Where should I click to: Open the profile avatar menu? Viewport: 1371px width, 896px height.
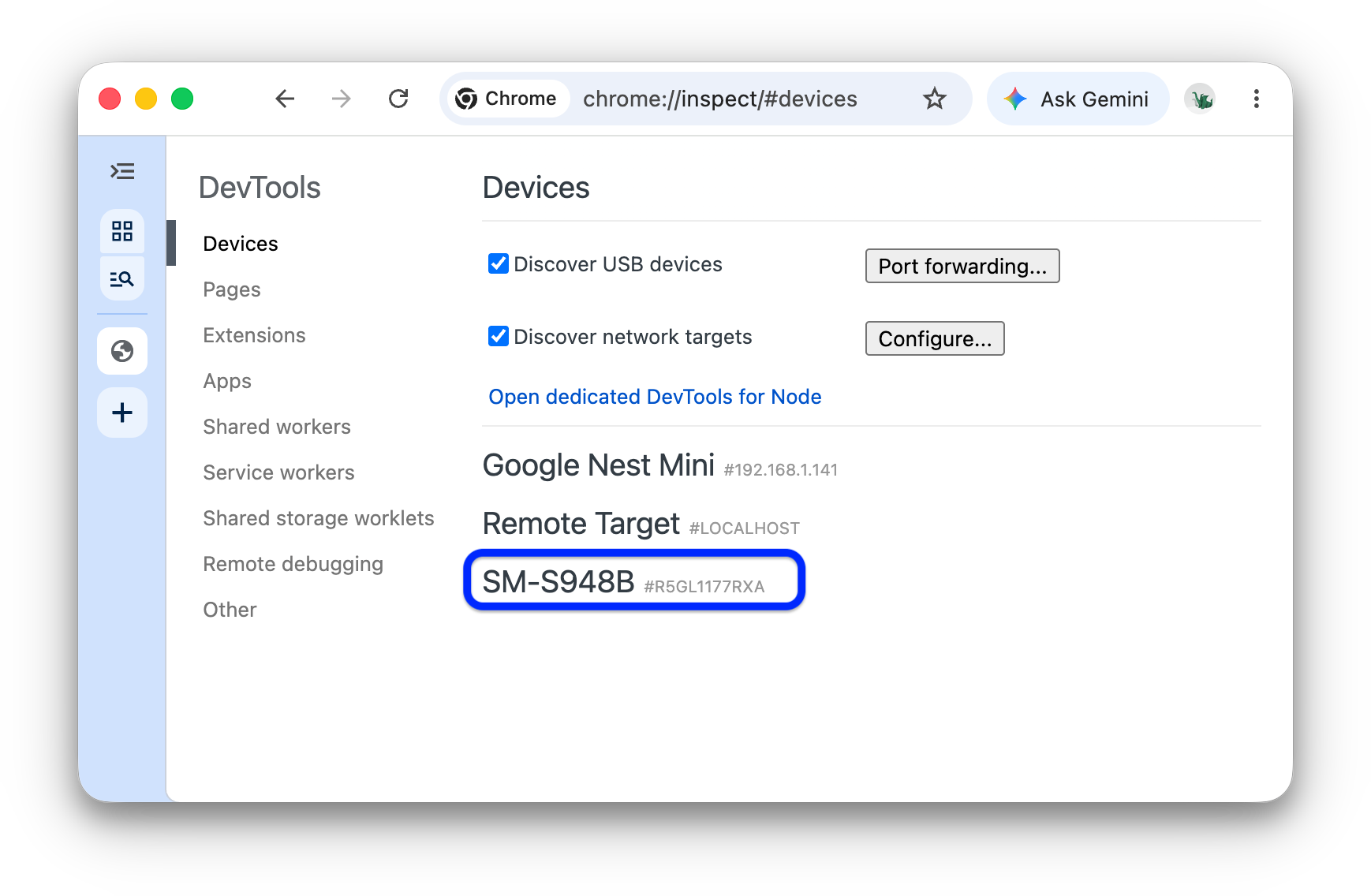click(1200, 99)
